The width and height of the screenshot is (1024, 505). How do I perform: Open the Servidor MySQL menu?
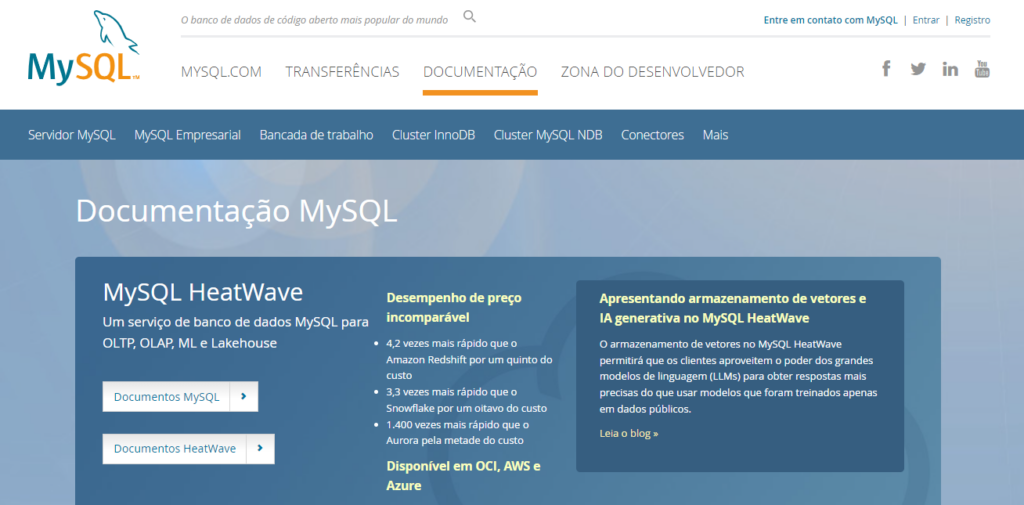click(72, 135)
